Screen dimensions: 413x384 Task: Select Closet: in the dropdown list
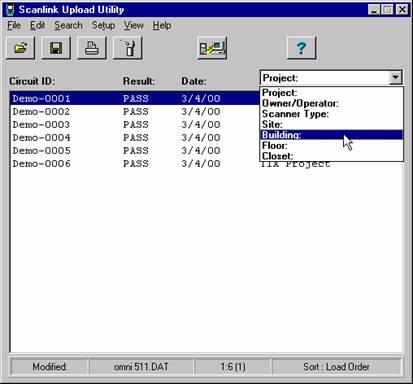331,156
